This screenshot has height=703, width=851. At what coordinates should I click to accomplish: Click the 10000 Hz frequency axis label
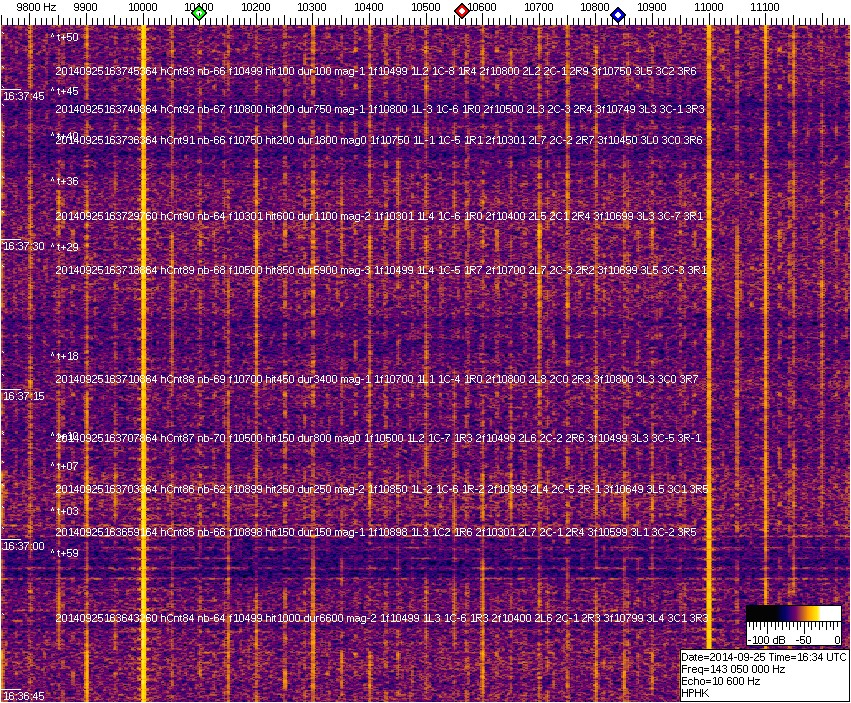point(143,6)
